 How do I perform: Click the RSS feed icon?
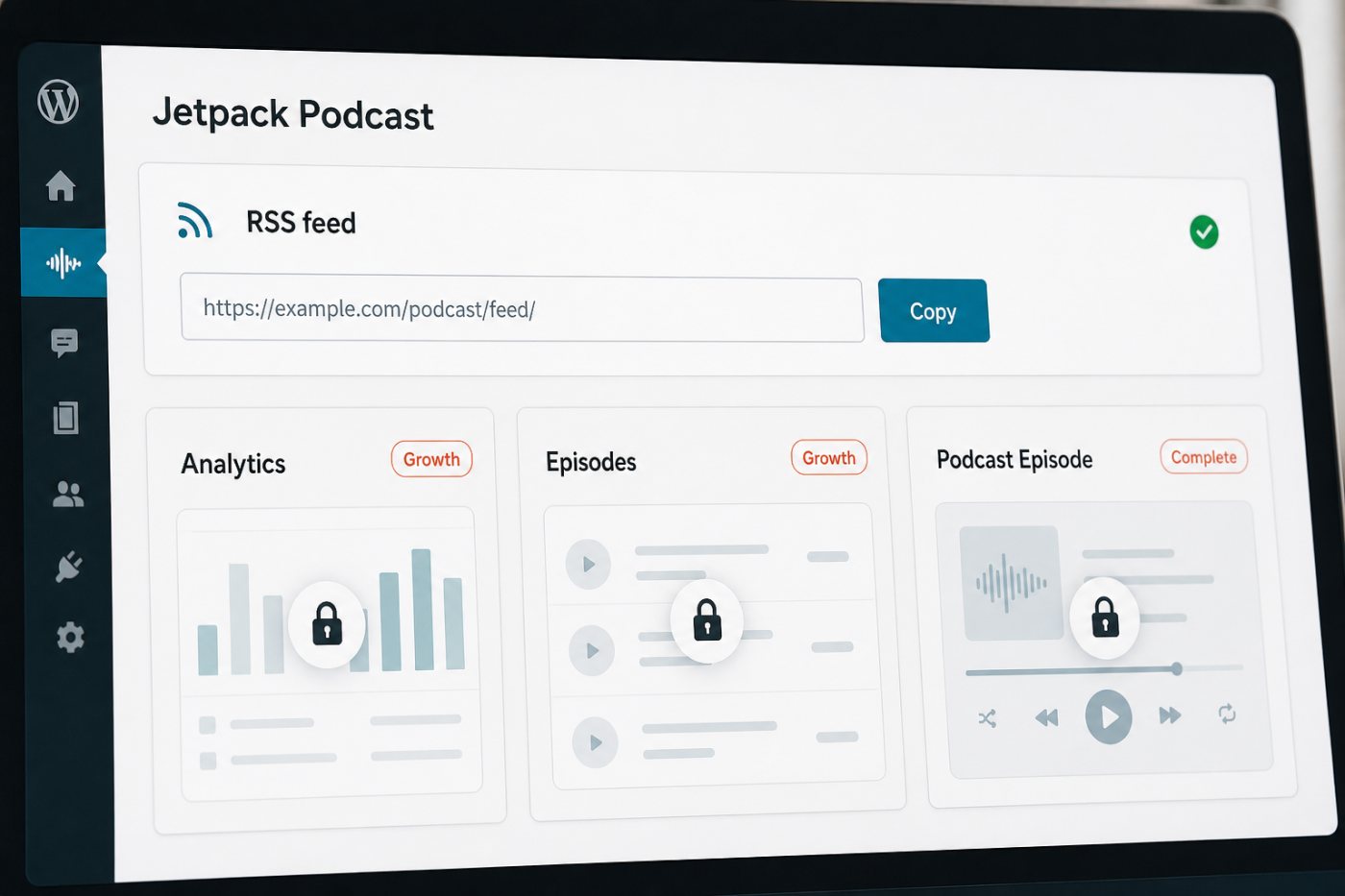(x=194, y=220)
